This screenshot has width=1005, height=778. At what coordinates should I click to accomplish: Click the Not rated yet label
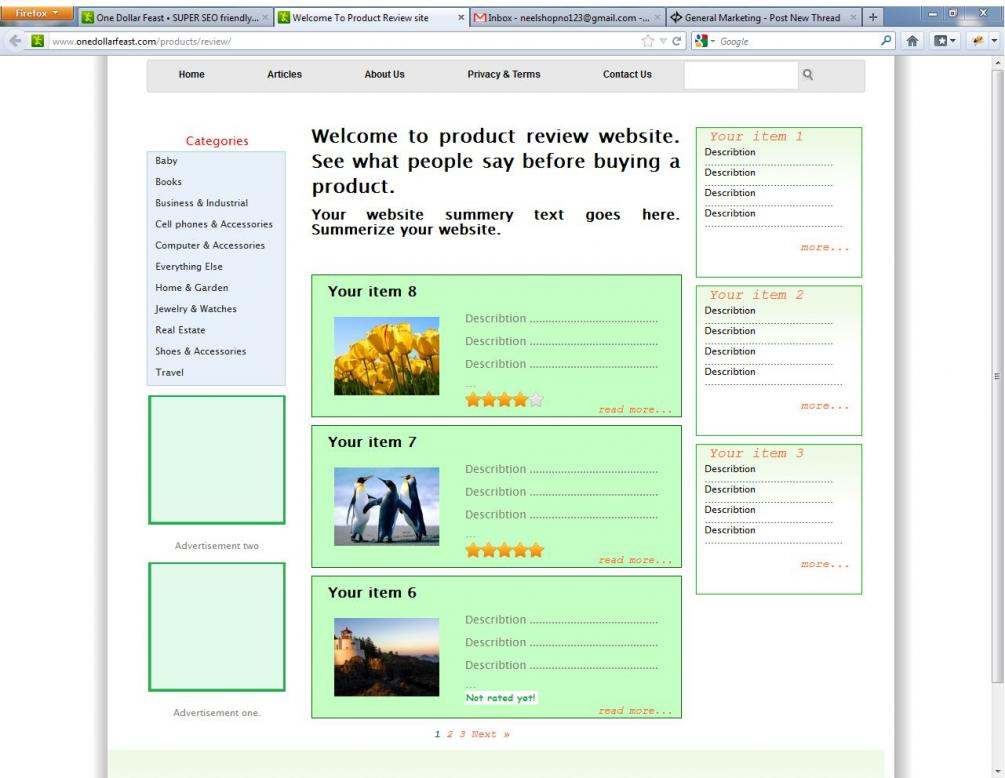coord(501,698)
